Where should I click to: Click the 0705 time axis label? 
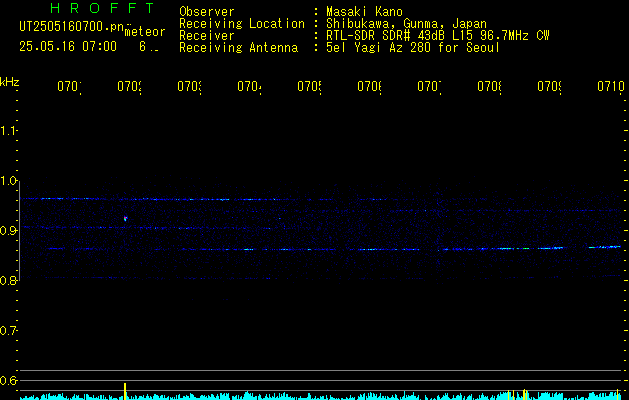tap(309, 86)
